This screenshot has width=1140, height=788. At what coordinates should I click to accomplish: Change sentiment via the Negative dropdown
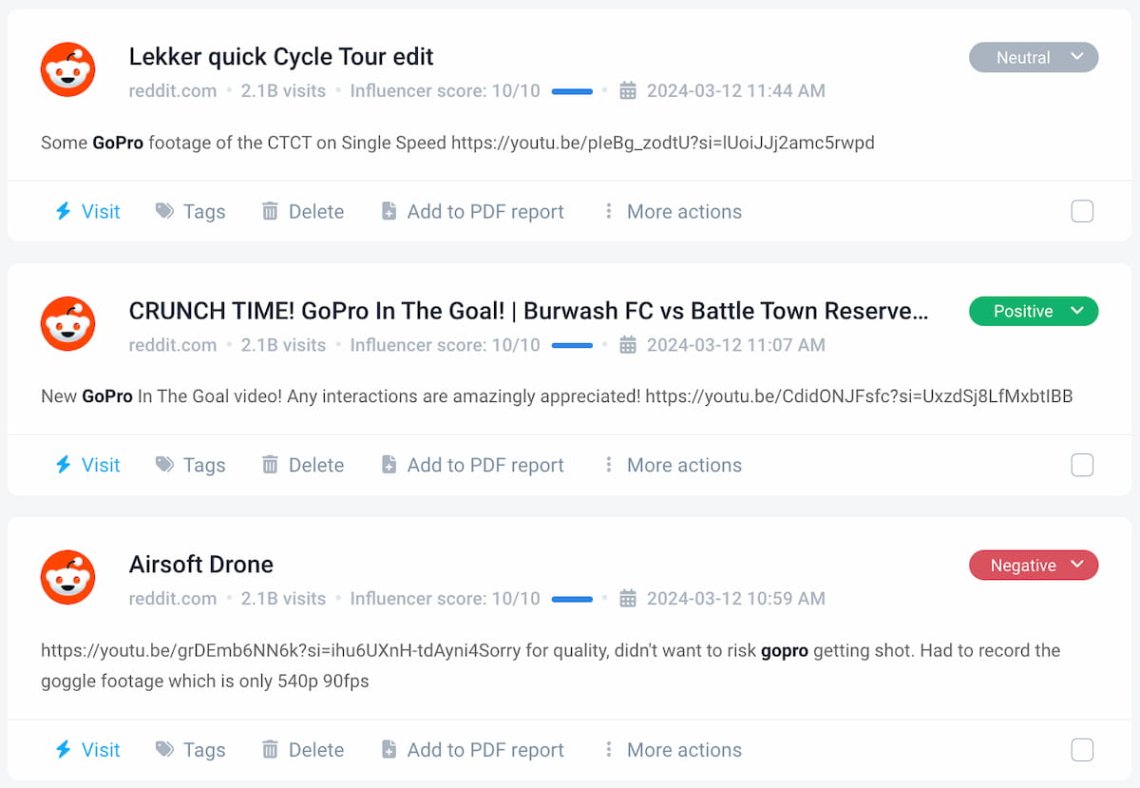pos(1033,565)
